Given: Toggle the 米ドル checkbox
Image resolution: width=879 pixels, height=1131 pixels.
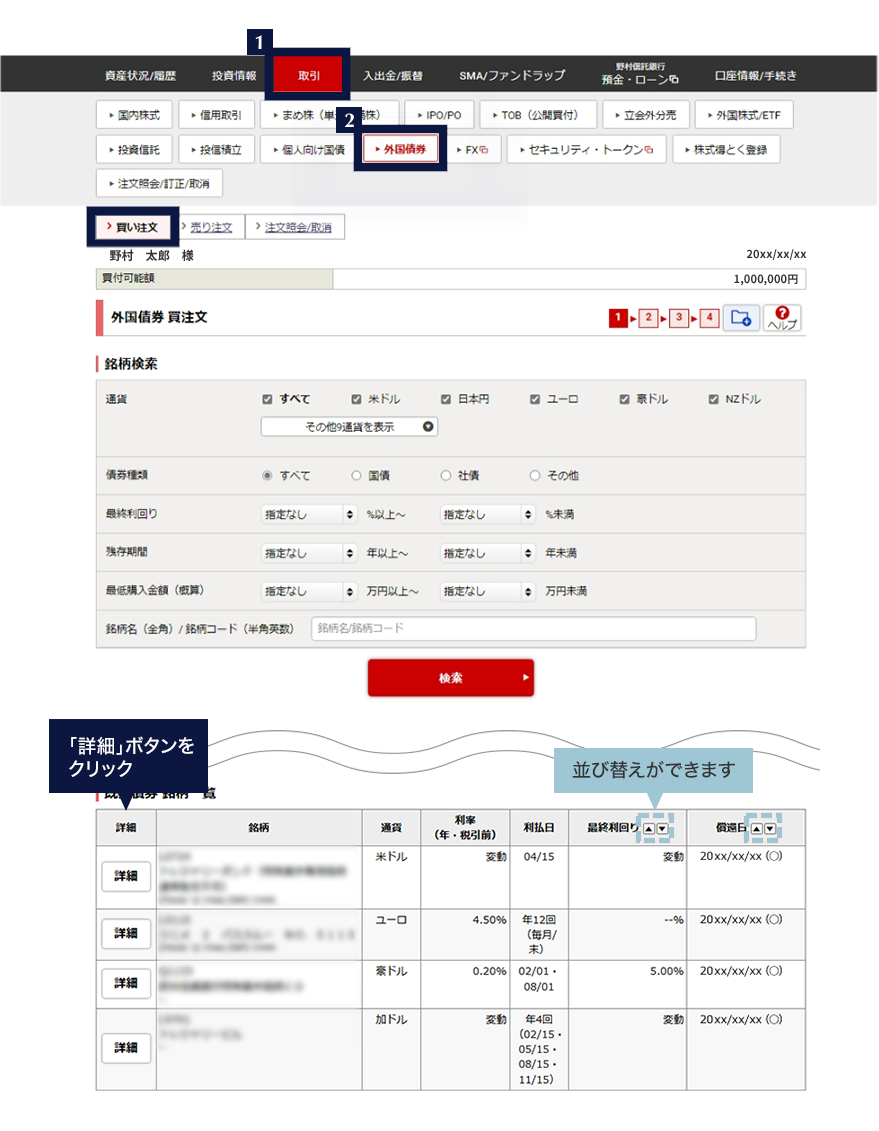Looking at the screenshot, I should [356, 399].
